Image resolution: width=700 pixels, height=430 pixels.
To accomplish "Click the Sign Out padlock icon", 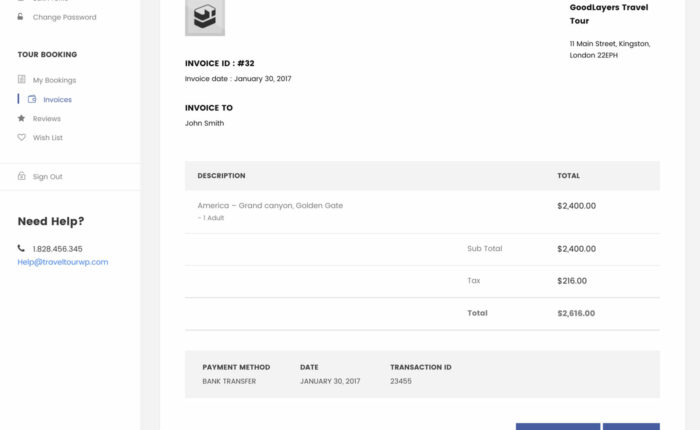I will pyautogui.click(x=22, y=177).
